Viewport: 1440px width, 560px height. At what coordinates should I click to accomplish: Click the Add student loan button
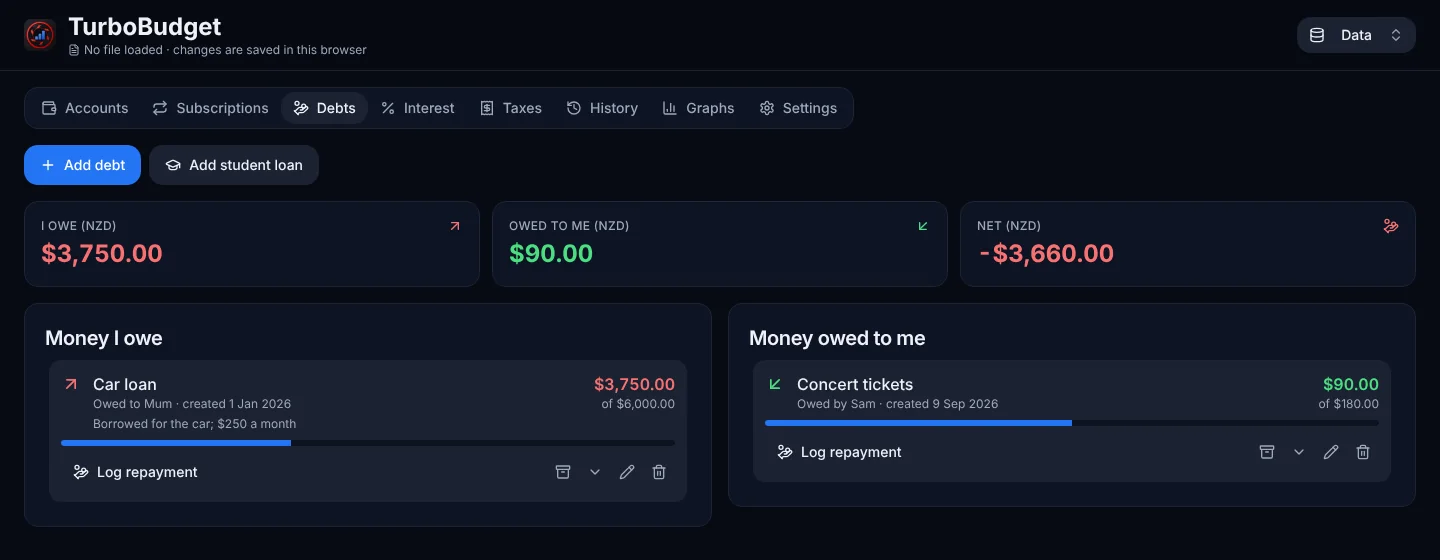[234, 165]
